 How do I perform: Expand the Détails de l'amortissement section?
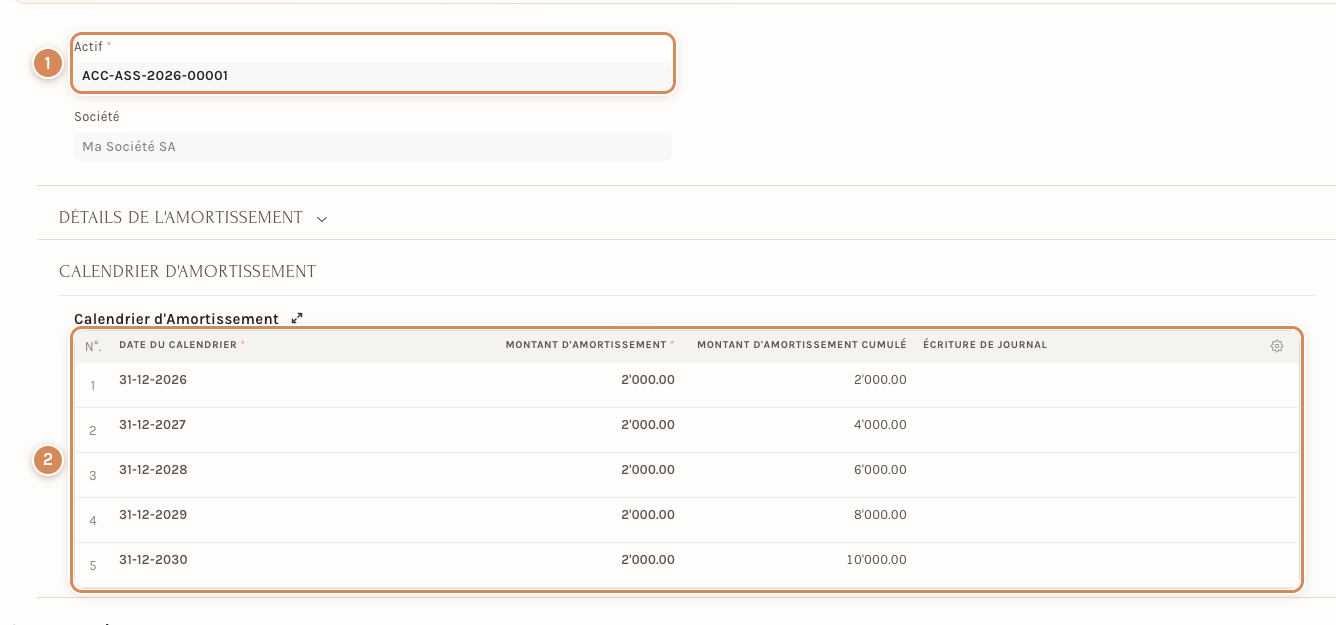193,217
